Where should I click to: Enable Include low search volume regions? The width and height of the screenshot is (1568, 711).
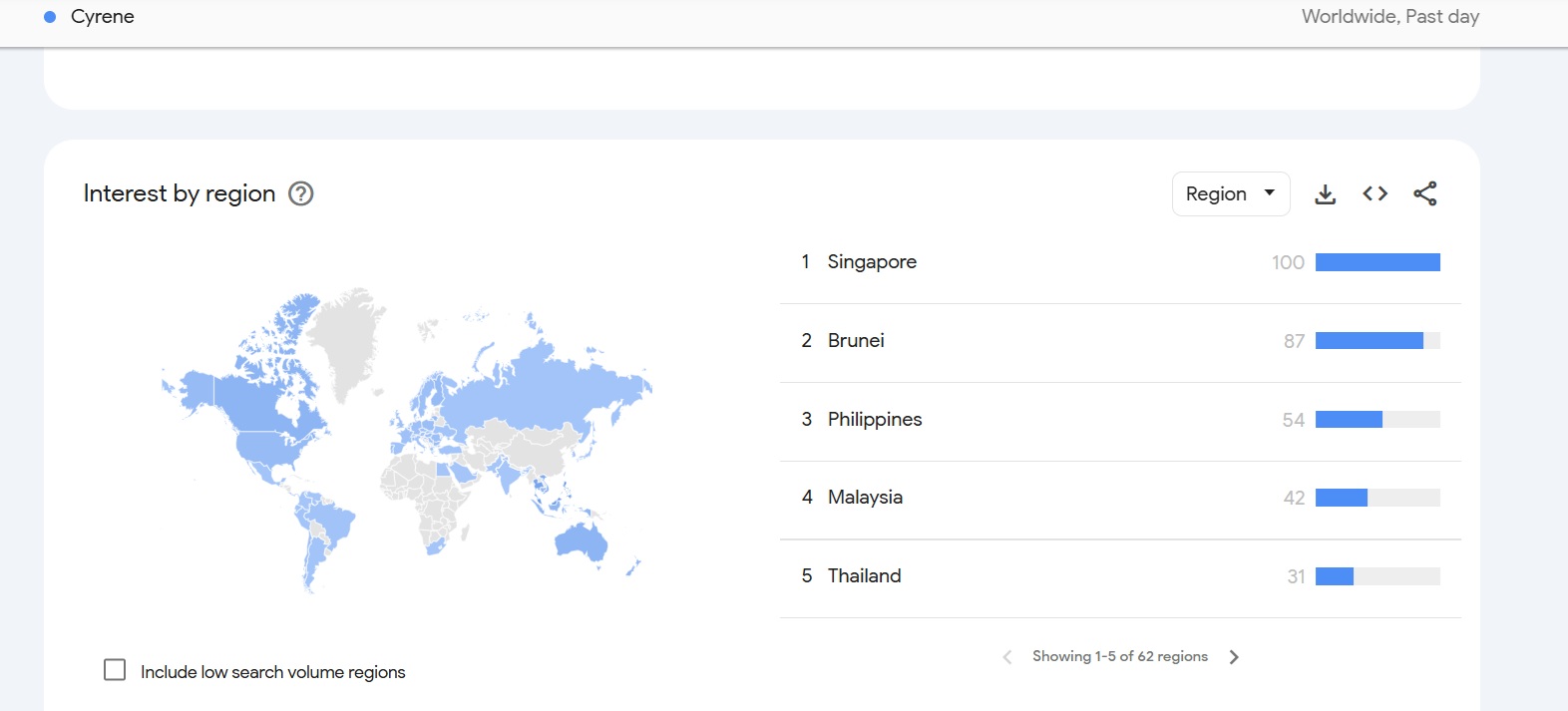[115, 670]
